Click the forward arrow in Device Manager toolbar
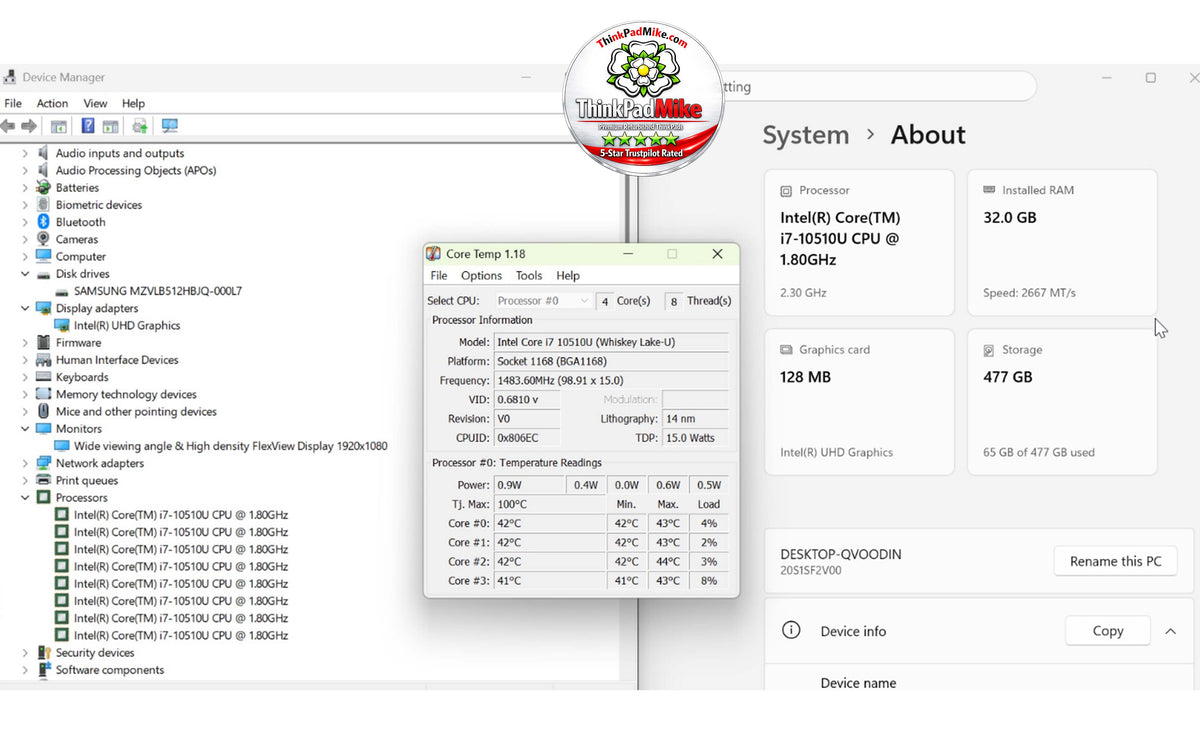 pyautogui.click(x=28, y=126)
